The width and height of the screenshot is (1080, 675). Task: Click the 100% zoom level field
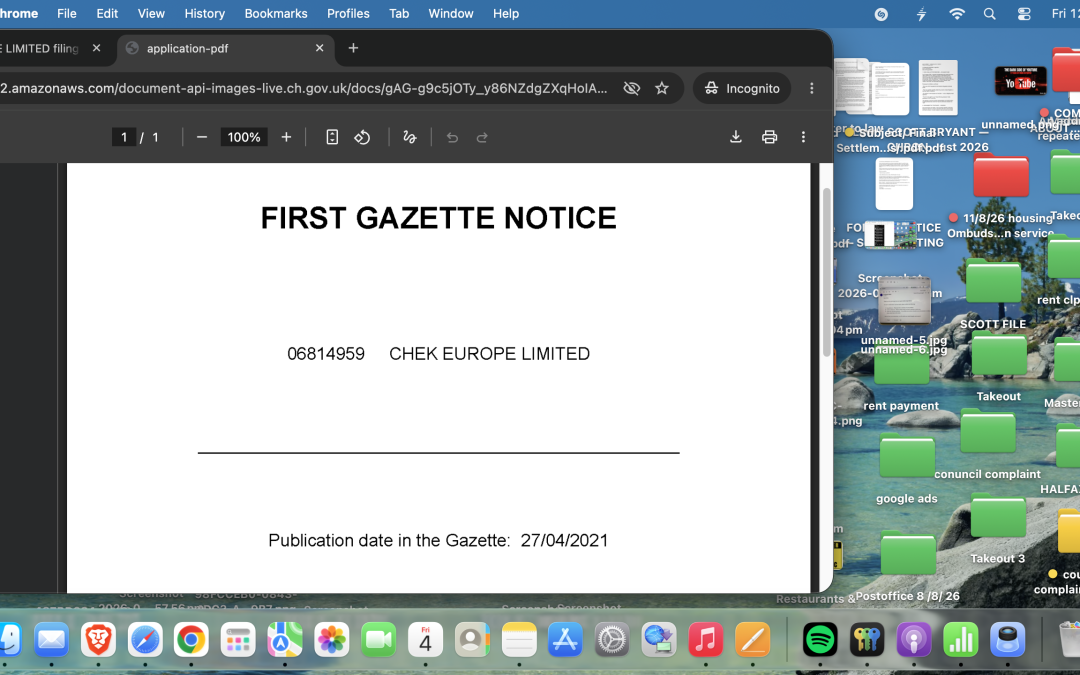(244, 137)
